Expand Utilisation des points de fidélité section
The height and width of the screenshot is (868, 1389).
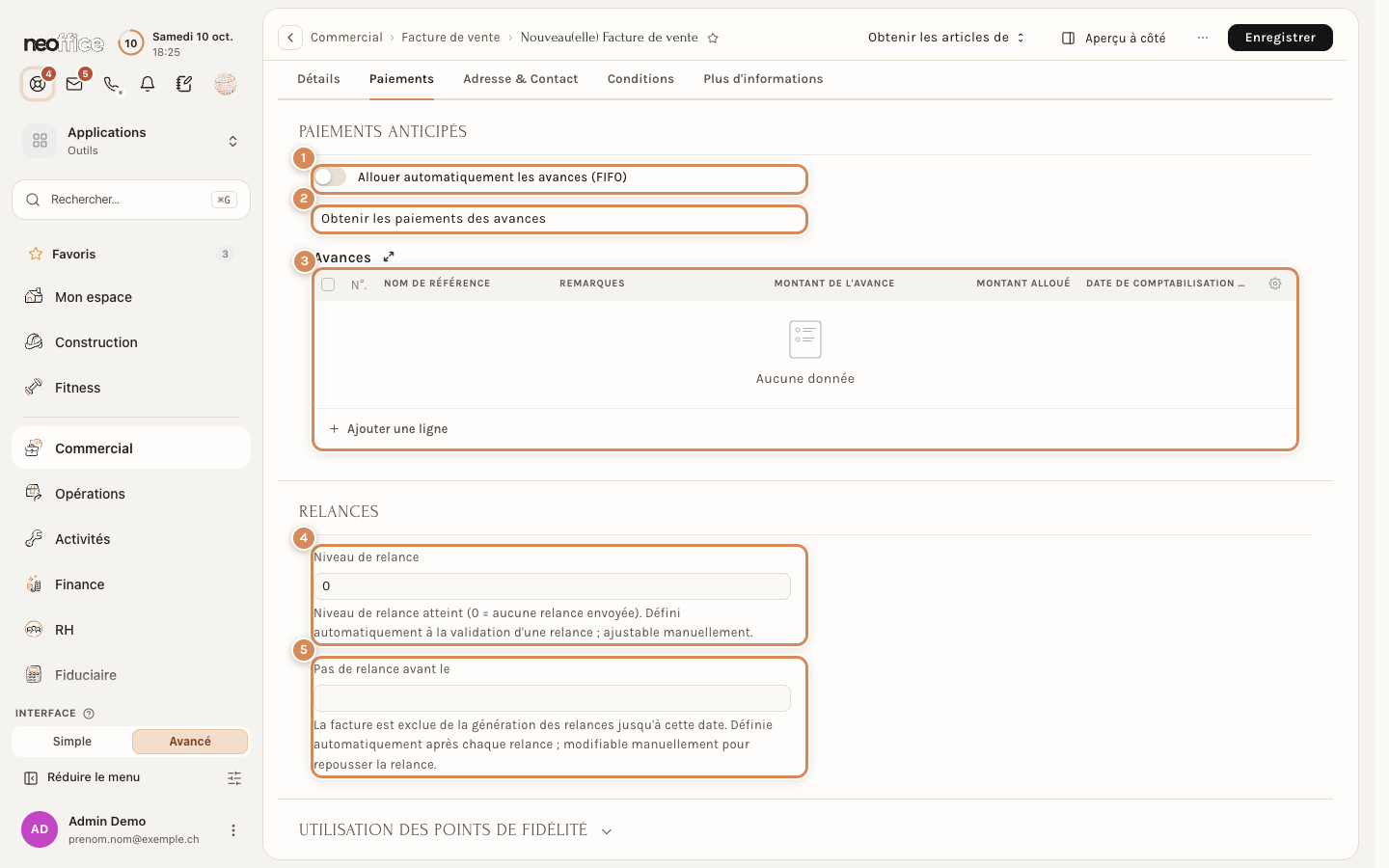pos(607,830)
